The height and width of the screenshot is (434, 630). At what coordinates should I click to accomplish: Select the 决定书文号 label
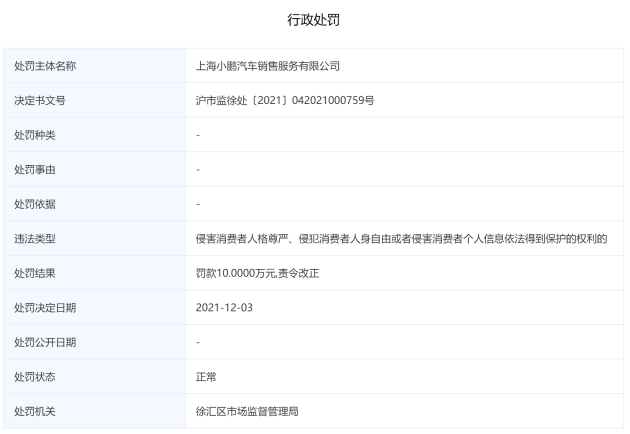40,100
